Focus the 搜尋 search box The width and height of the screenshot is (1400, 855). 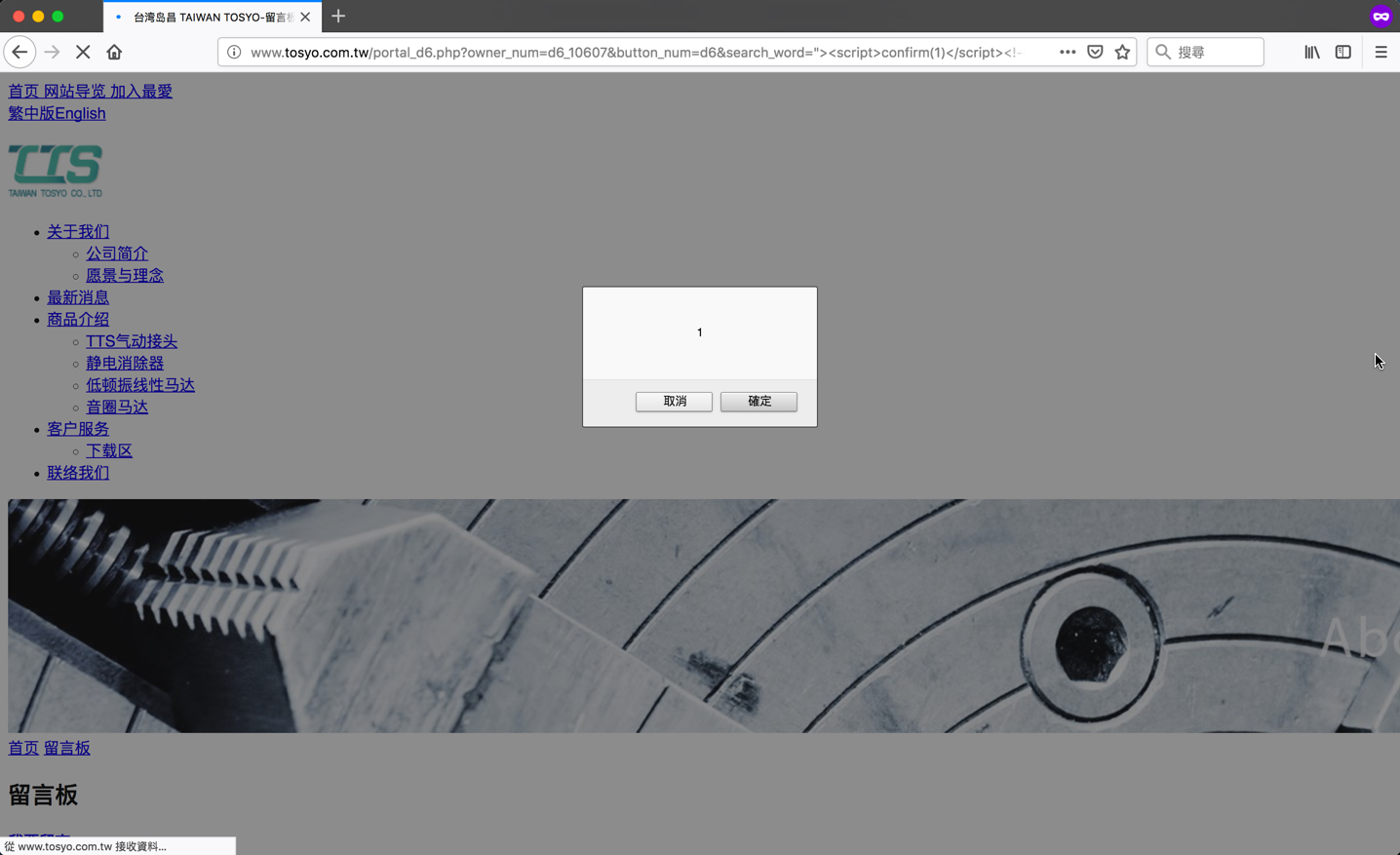pyautogui.click(x=1205, y=52)
